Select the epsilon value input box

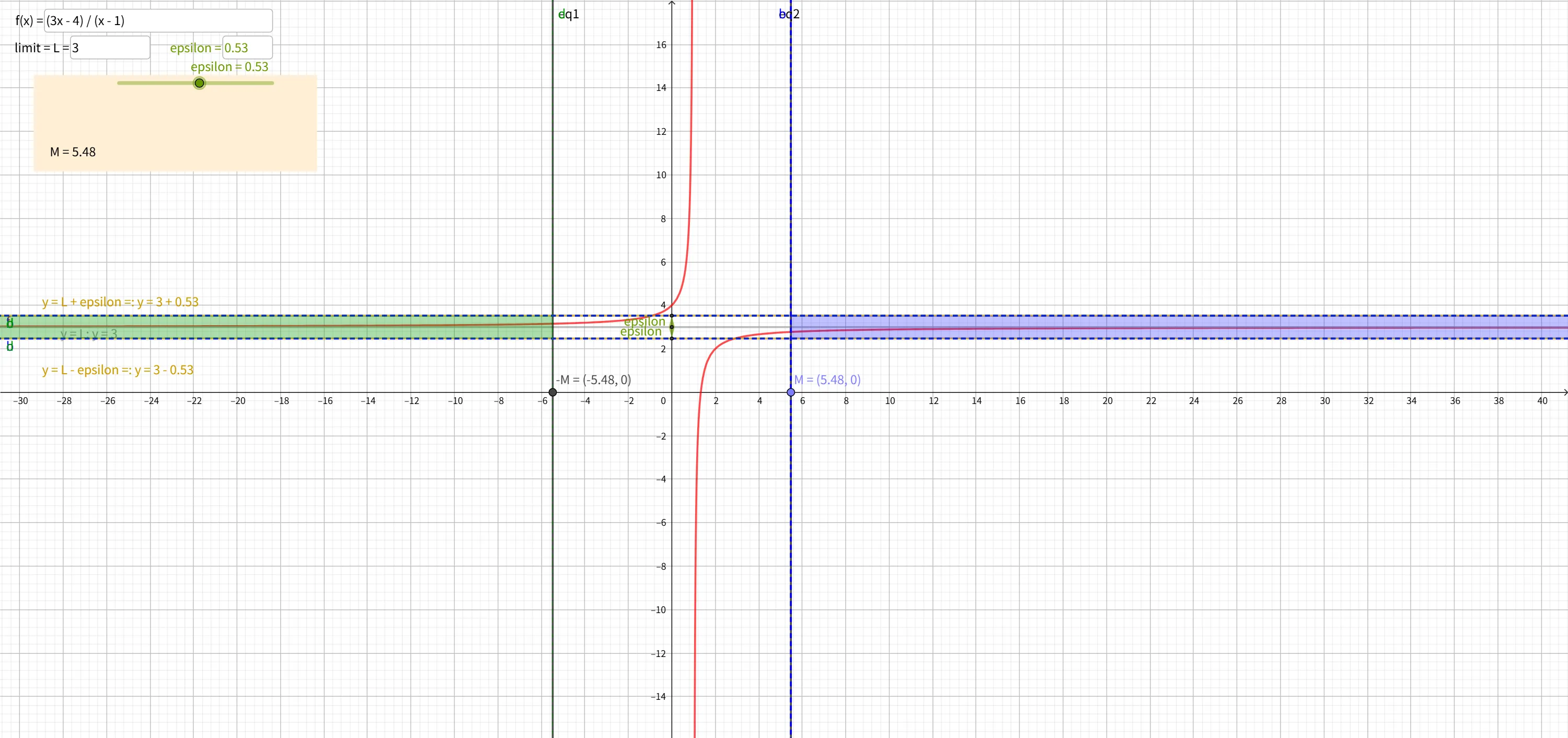(x=248, y=48)
